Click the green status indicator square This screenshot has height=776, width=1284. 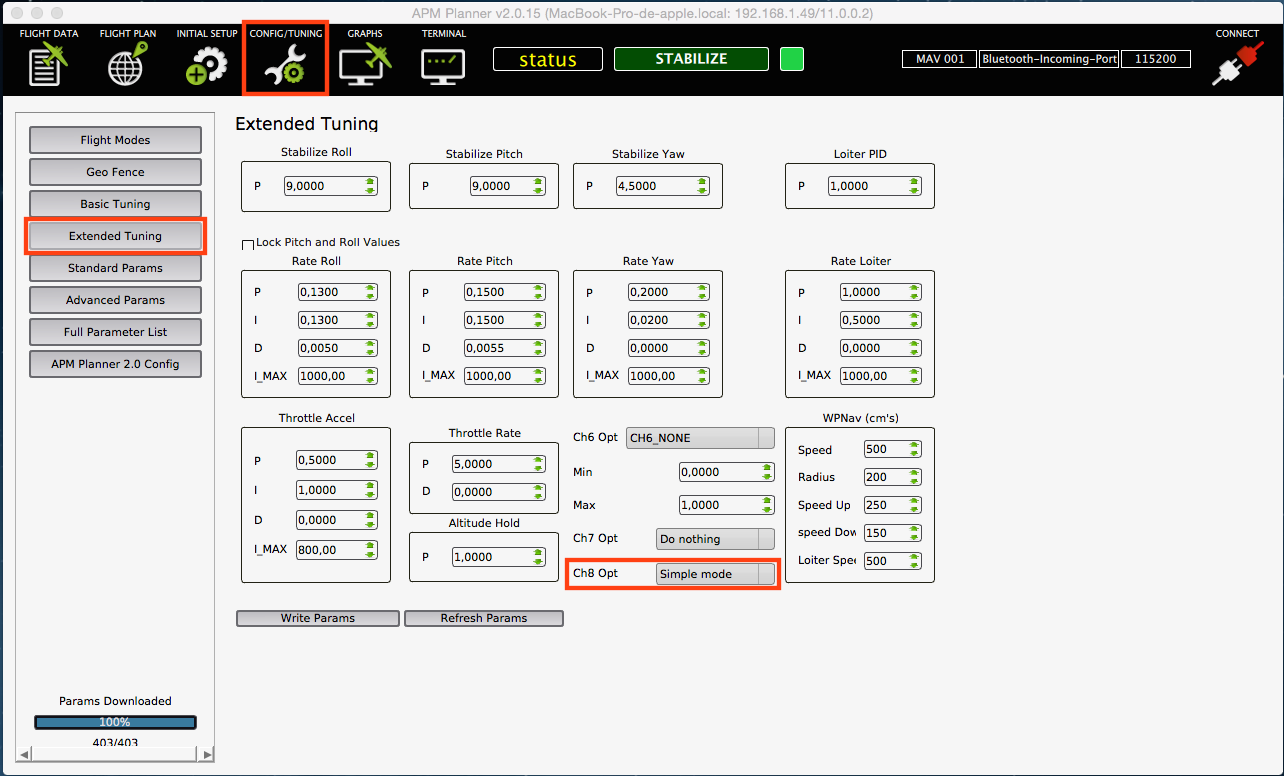tap(791, 59)
